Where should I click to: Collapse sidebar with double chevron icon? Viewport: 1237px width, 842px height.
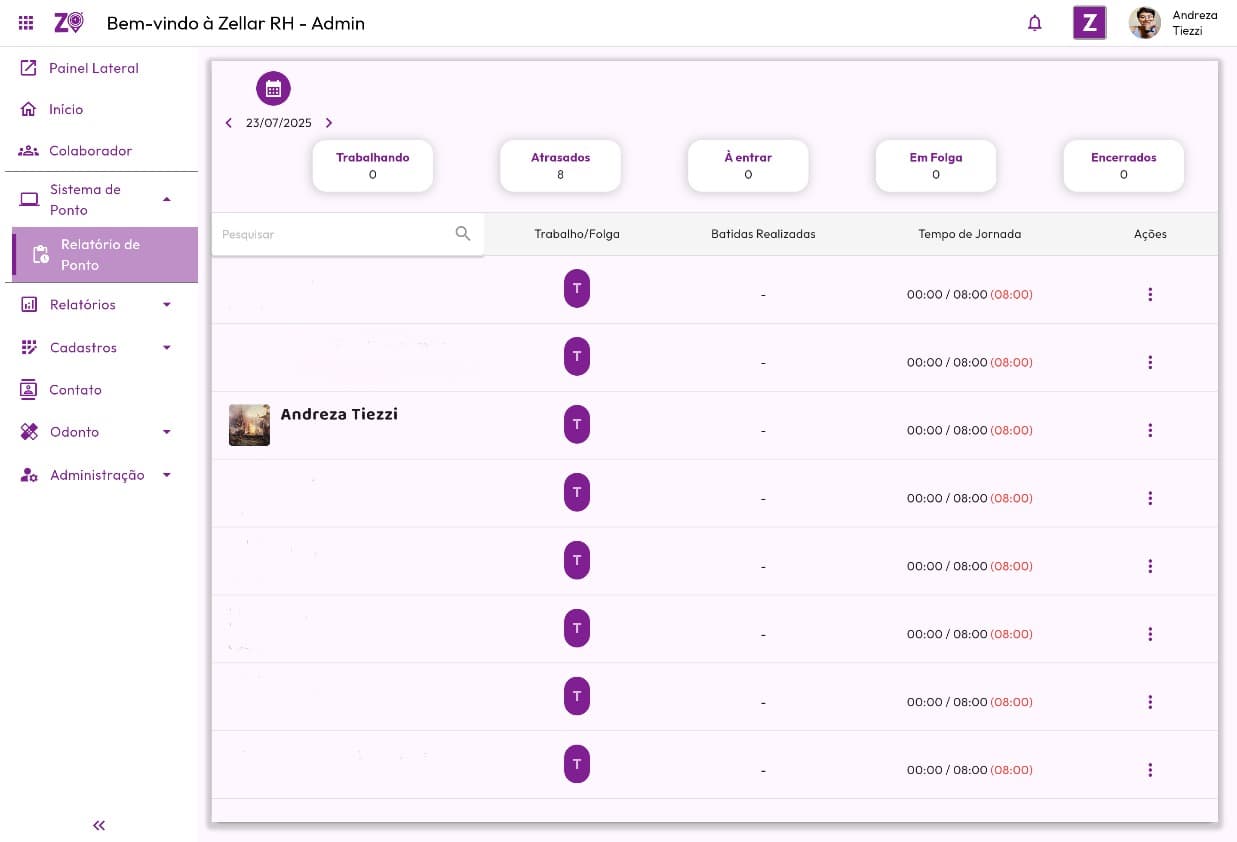coord(99,825)
